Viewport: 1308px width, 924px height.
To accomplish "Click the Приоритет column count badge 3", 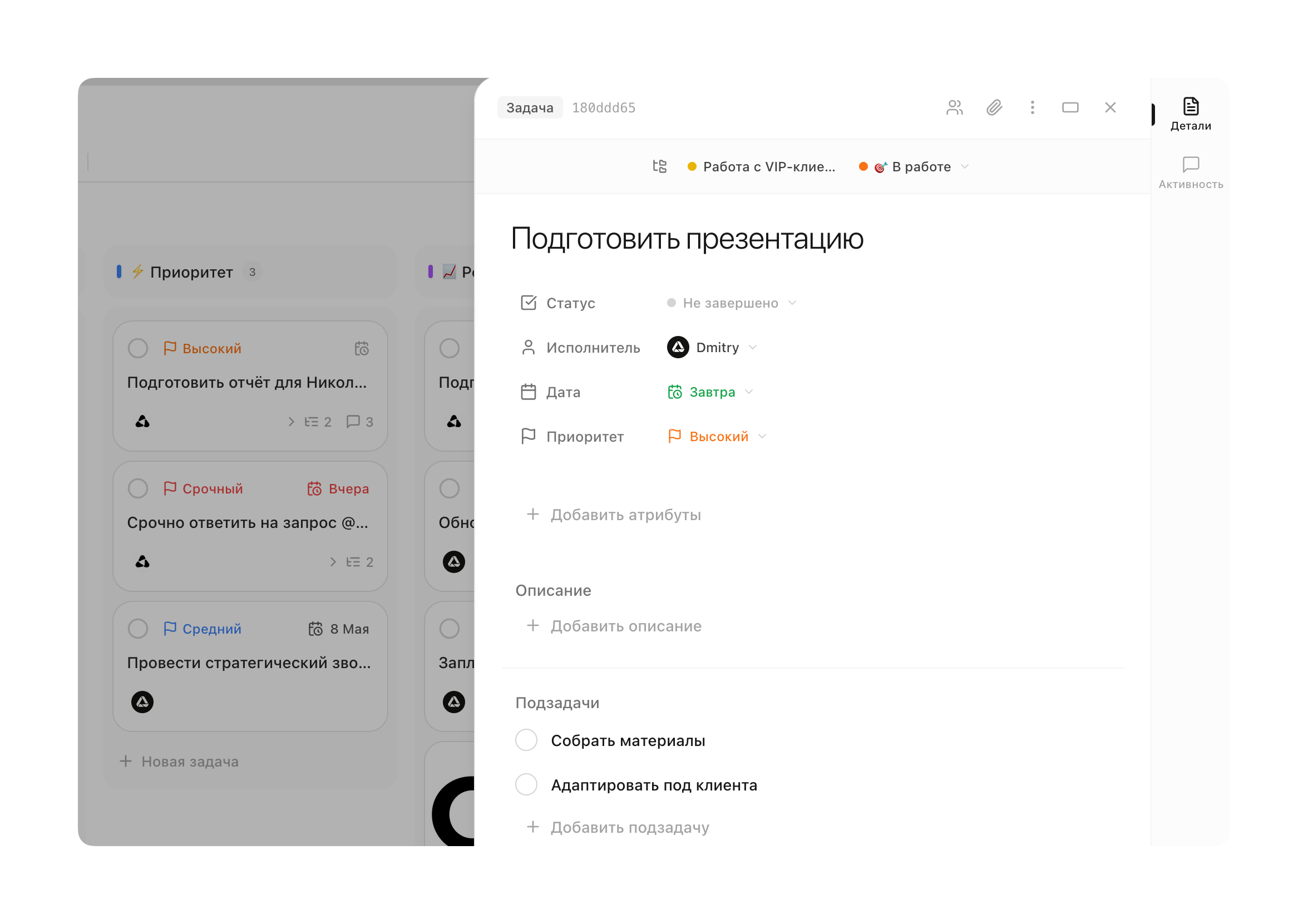I will pyautogui.click(x=252, y=271).
